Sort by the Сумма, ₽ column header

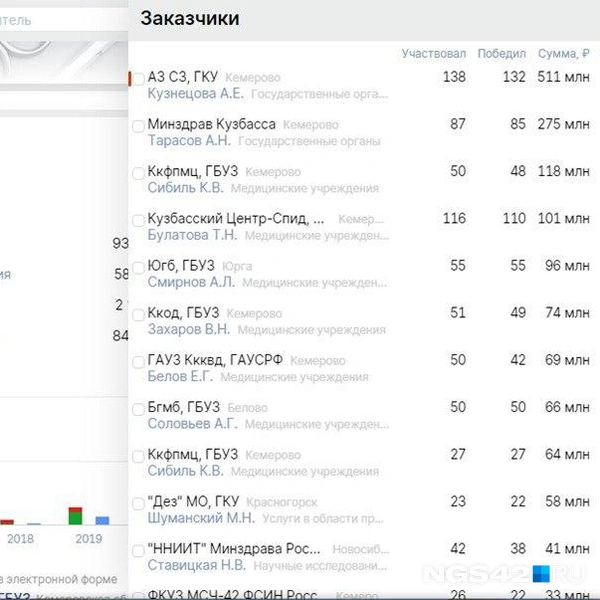click(x=563, y=54)
